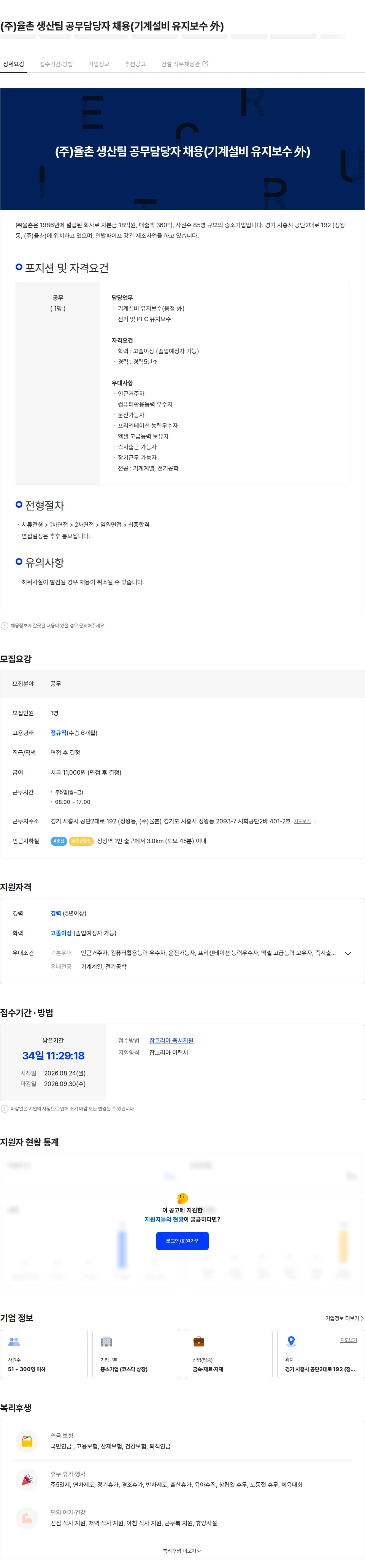Expand the 우대조건 details chevron
This screenshot has width=365, height=1568.
(x=348, y=953)
